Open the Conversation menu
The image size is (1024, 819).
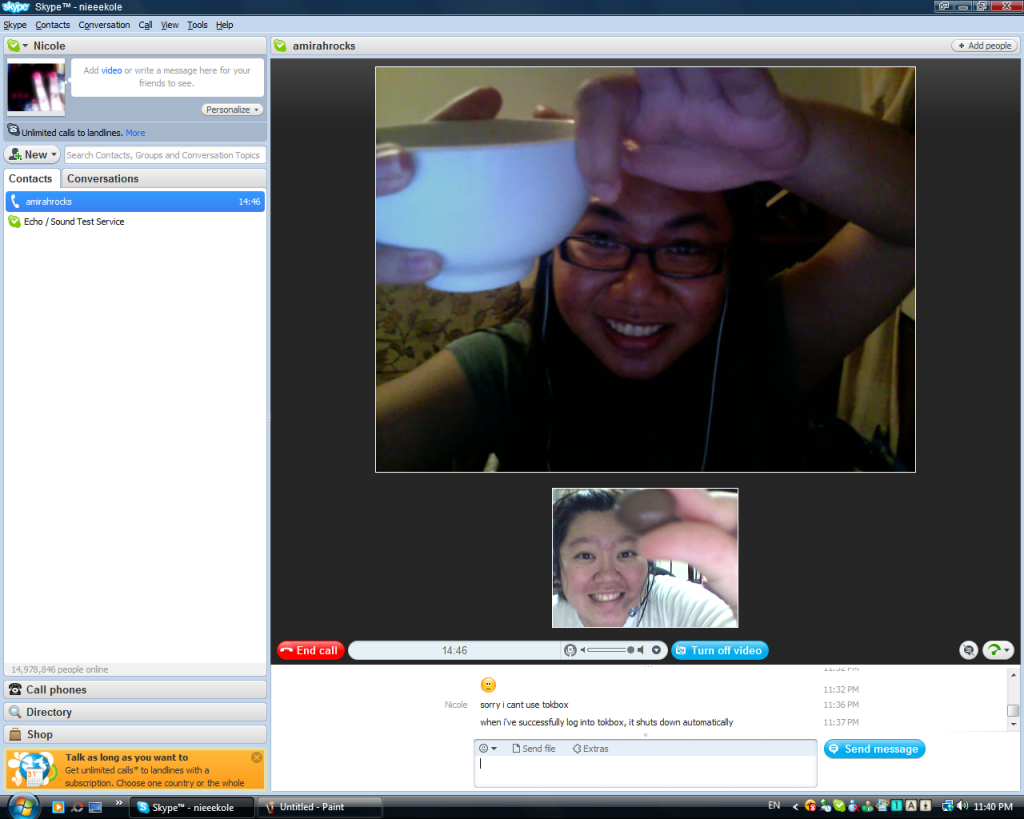[x=104, y=25]
